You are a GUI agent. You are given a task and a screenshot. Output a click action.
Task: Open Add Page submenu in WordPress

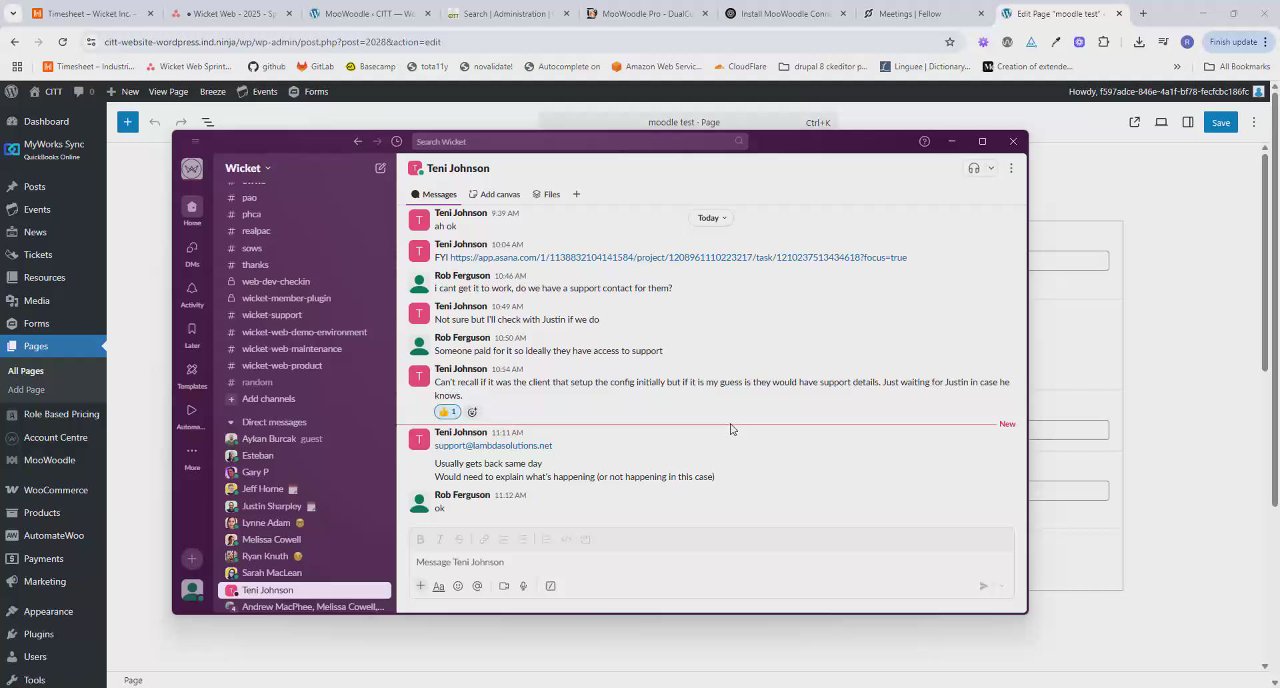click(x=26, y=390)
